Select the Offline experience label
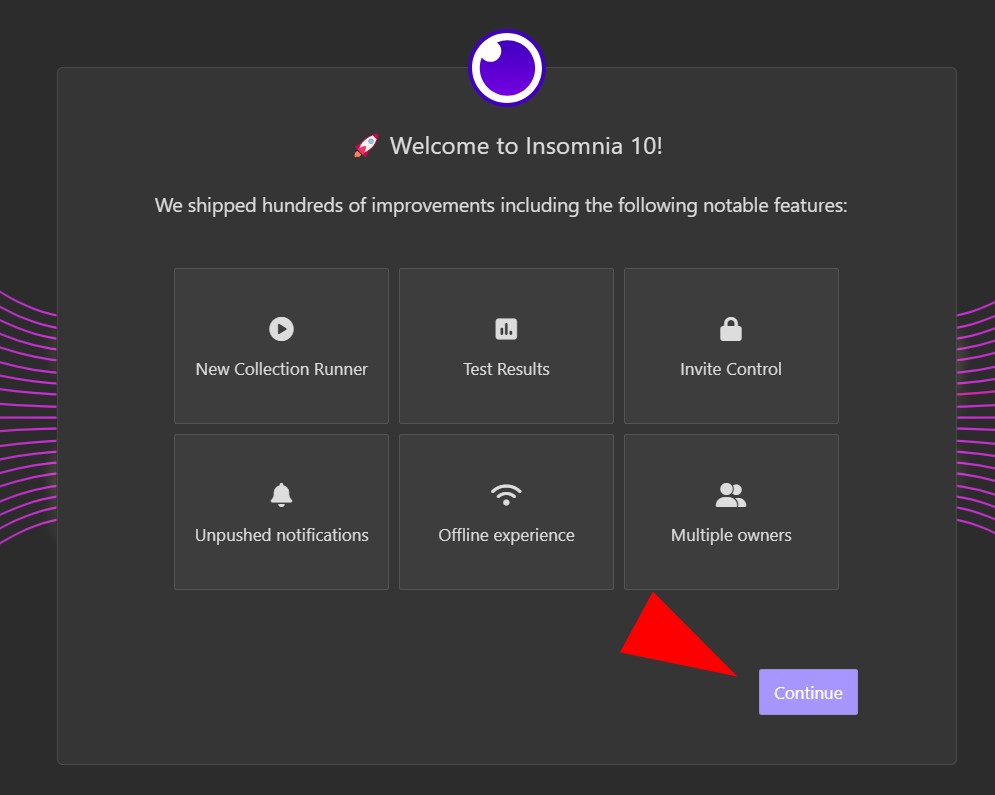995x795 pixels. (x=506, y=535)
